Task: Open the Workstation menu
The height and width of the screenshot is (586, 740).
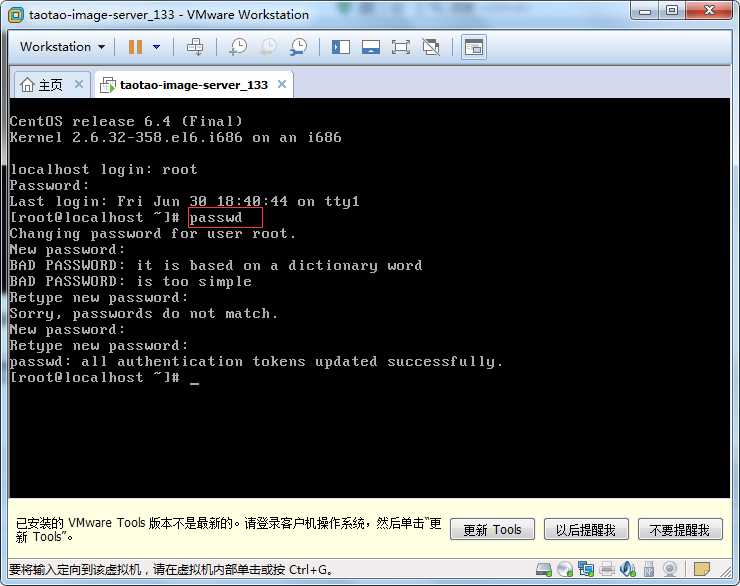Action: 62,47
